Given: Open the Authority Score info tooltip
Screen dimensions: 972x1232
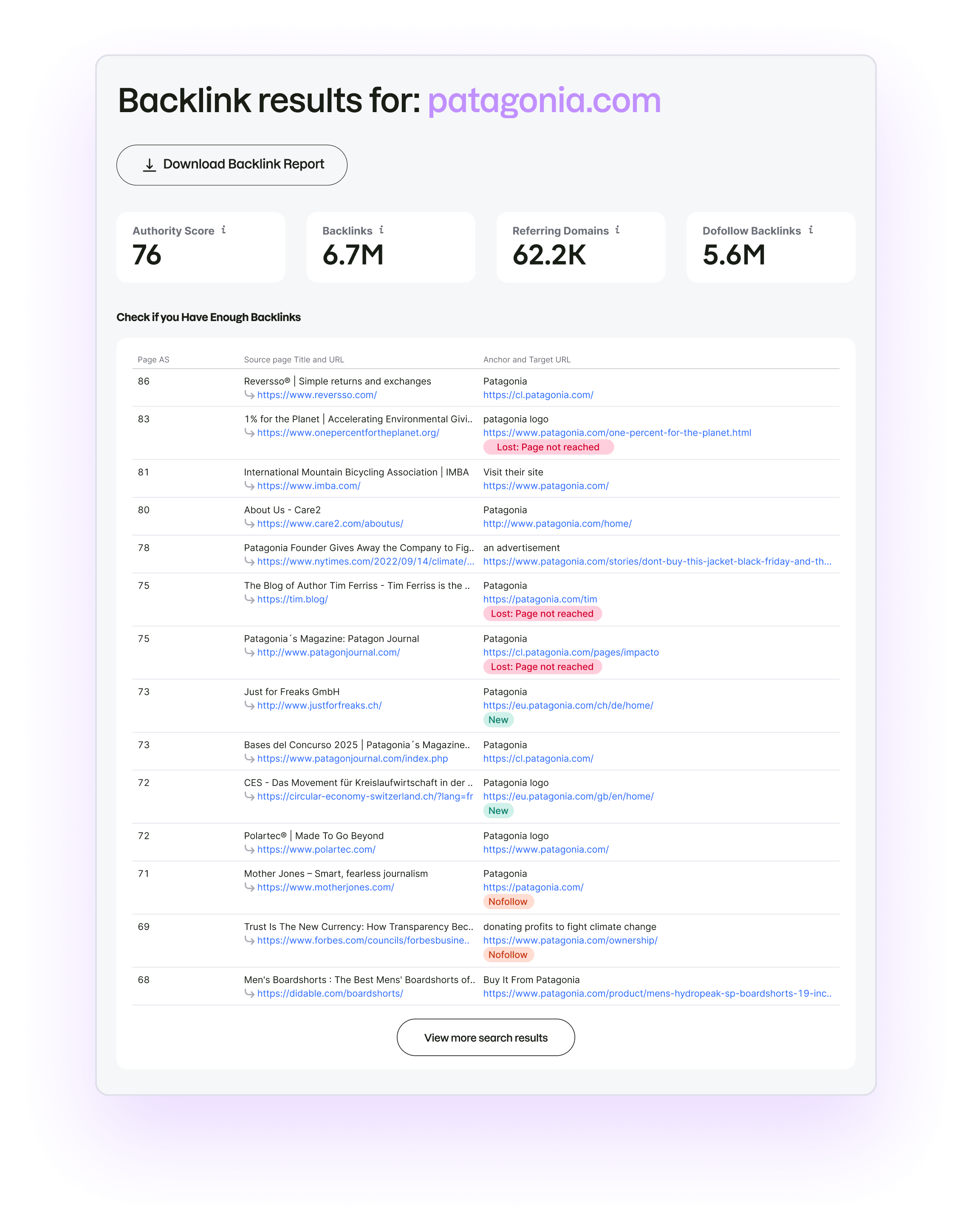Looking at the screenshot, I should coord(224,230).
